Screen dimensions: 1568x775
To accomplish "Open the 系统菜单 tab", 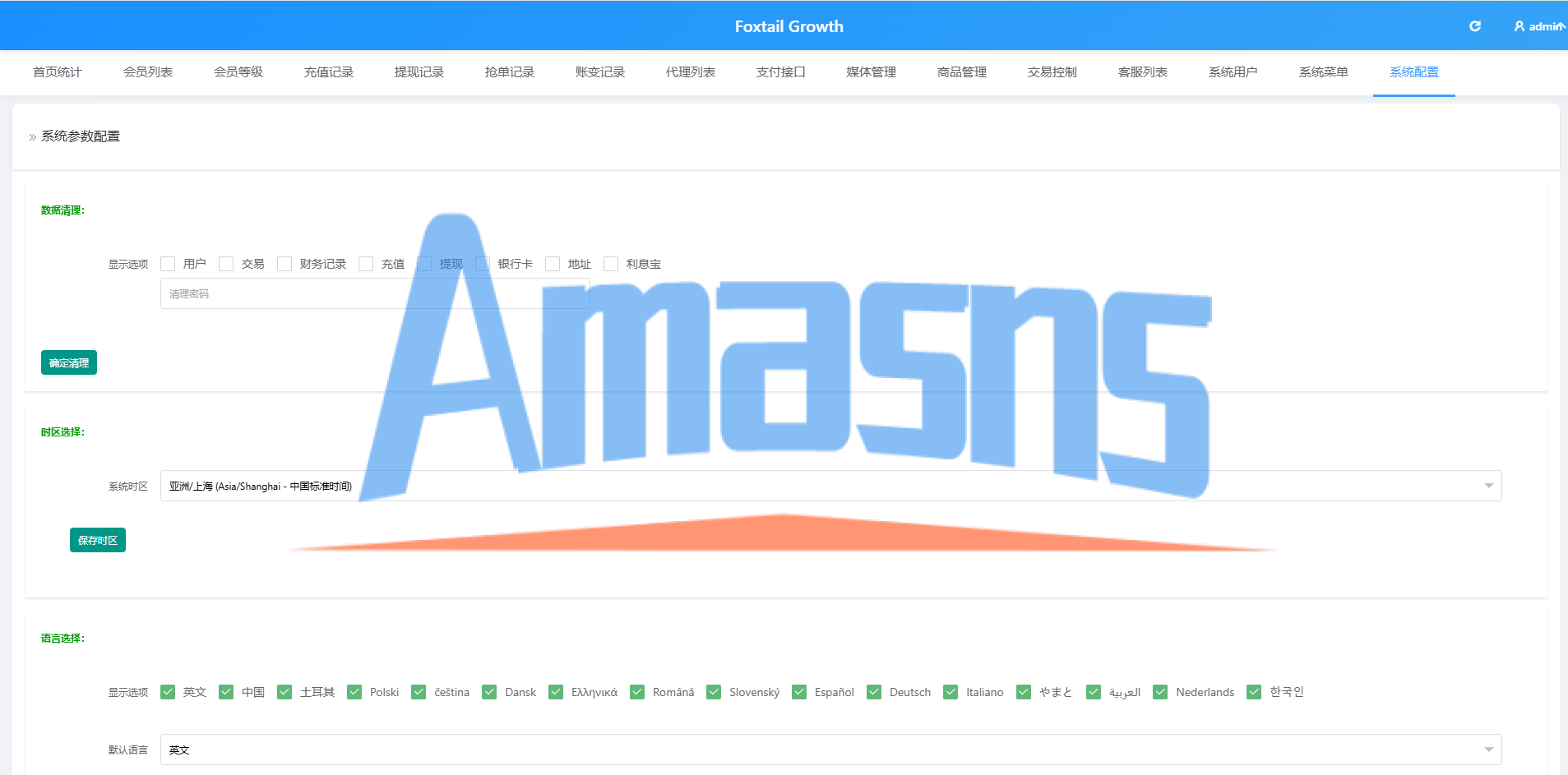I will coord(1324,72).
